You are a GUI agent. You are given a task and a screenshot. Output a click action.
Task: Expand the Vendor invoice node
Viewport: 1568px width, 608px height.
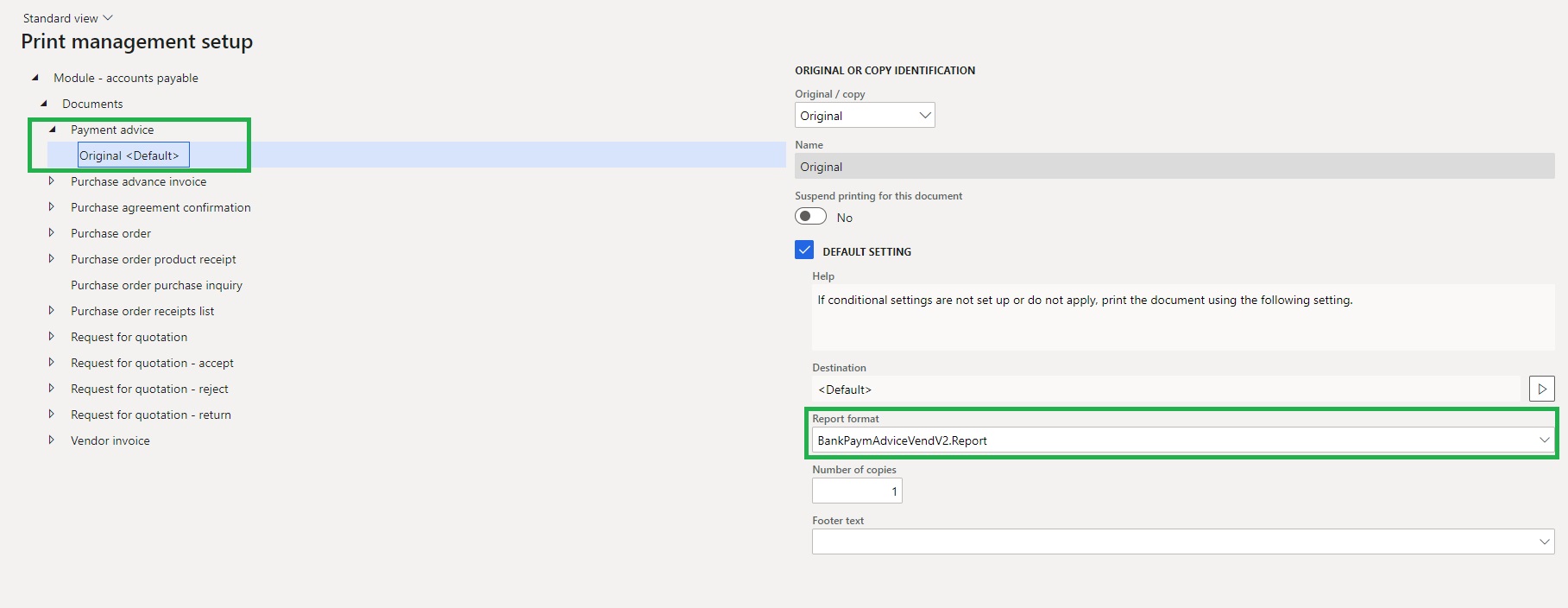52,440
